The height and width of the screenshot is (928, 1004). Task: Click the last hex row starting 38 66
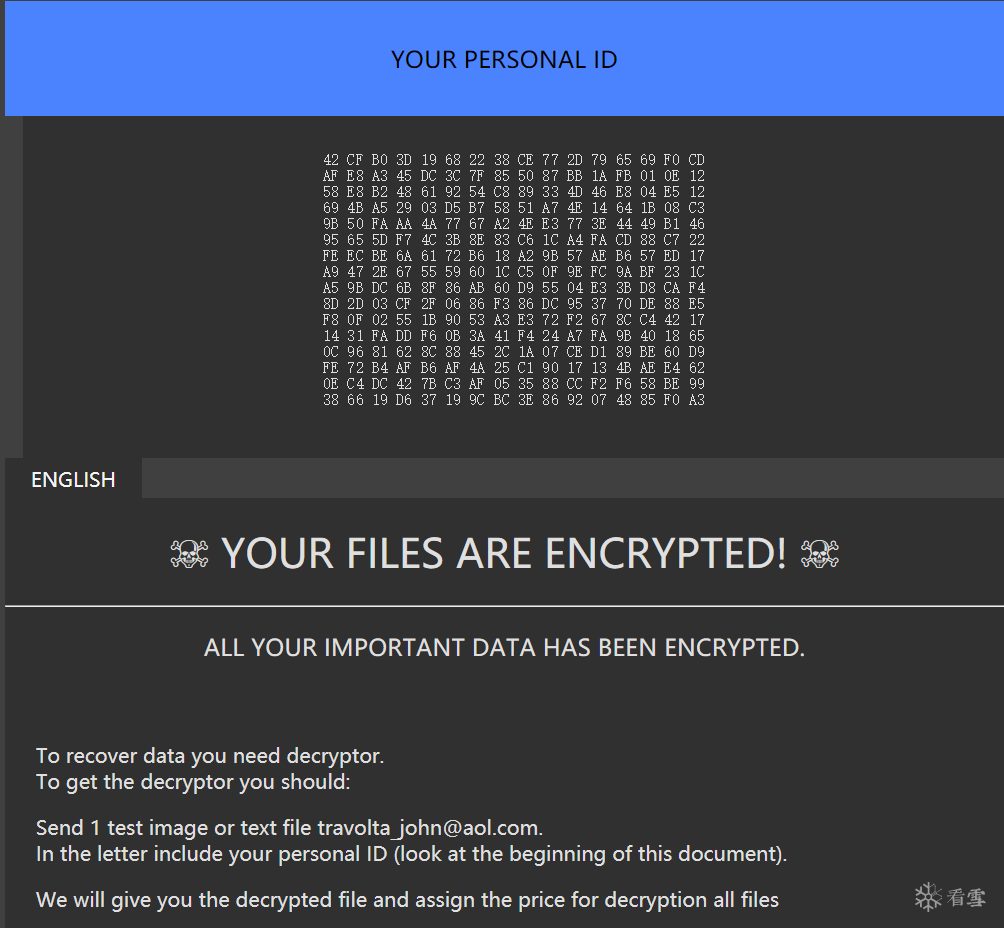coord(514,400)
